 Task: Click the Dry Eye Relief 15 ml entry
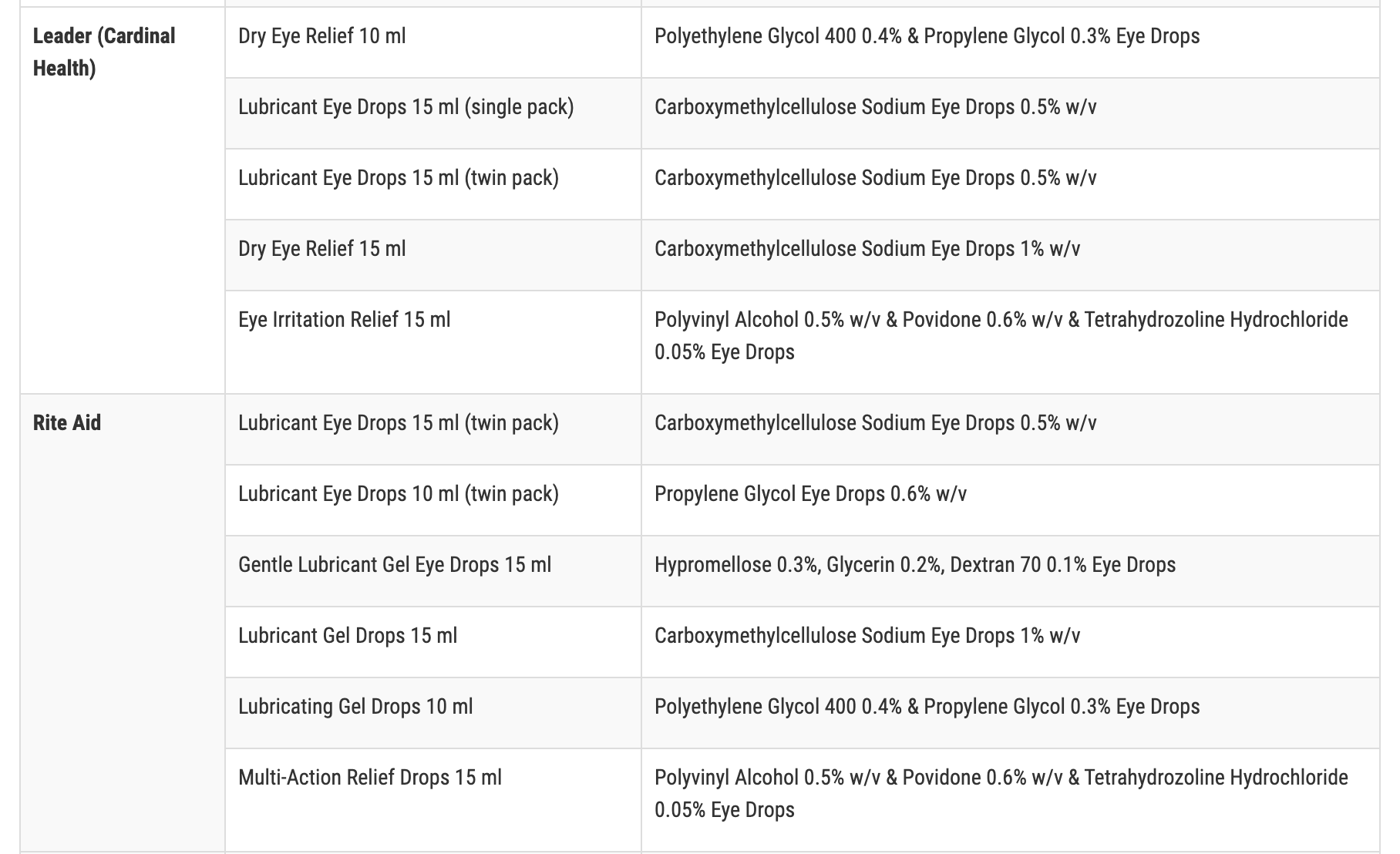(x=321, y=249)
